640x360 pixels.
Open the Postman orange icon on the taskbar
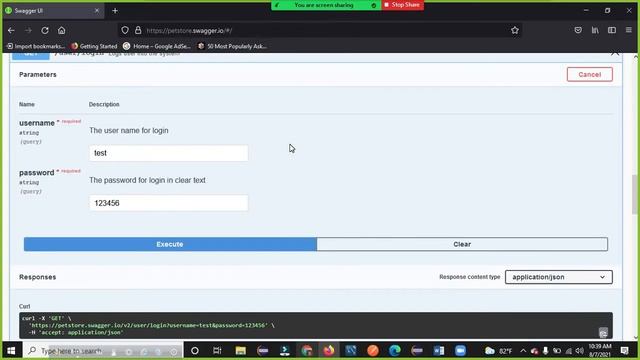click(373, 351)
